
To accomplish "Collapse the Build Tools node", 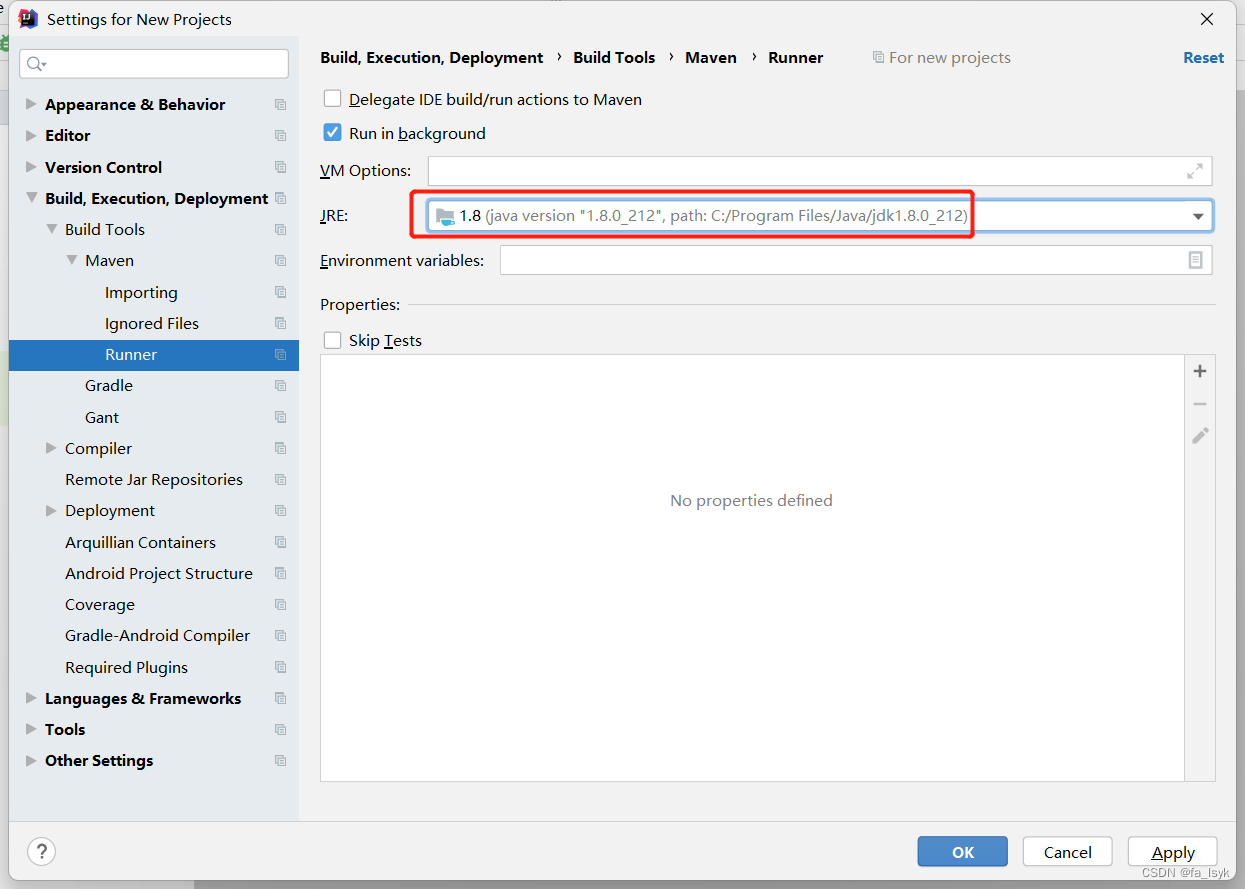I will click(51, 229).
